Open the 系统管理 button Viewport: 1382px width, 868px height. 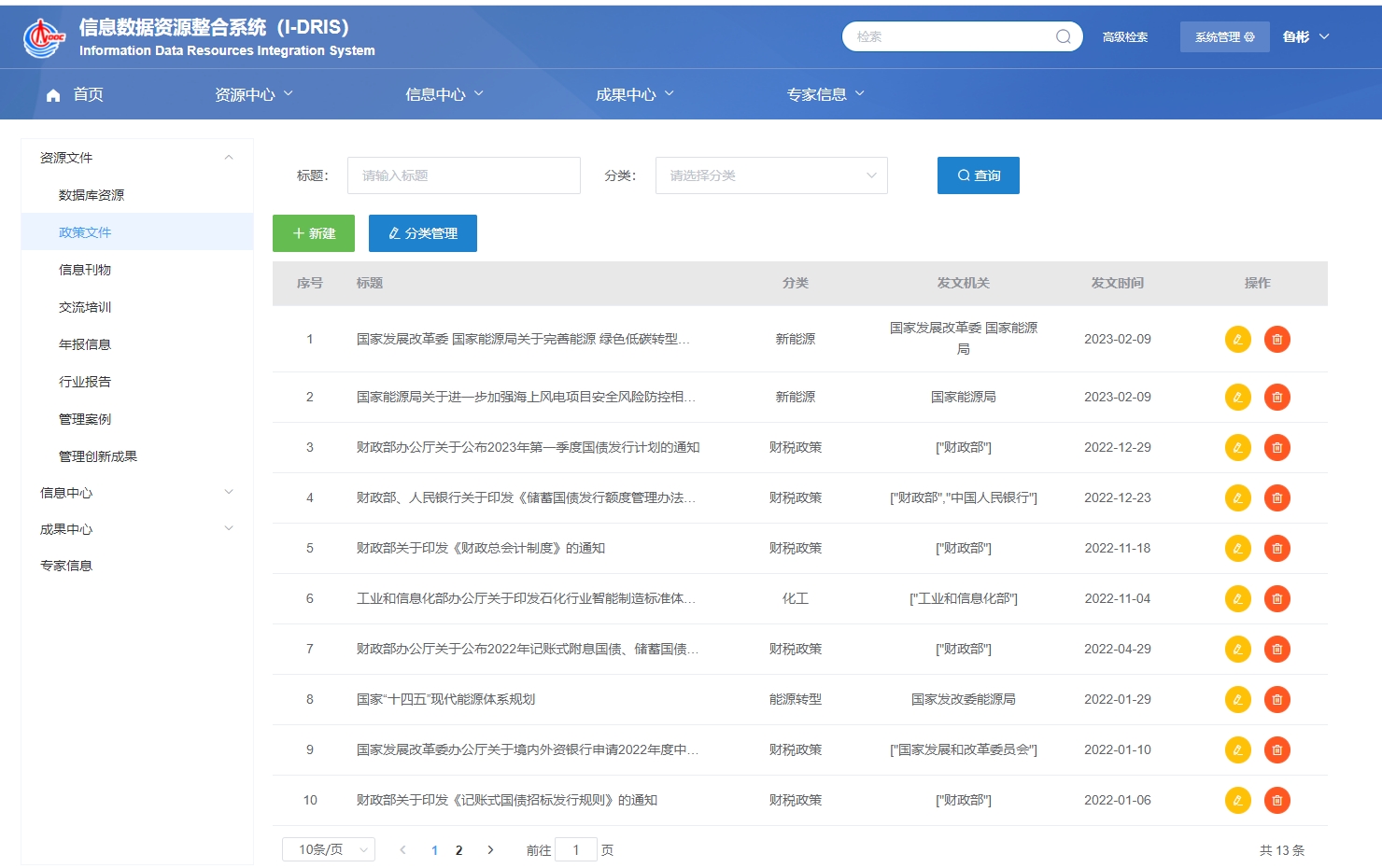(x=1225, y=36)
